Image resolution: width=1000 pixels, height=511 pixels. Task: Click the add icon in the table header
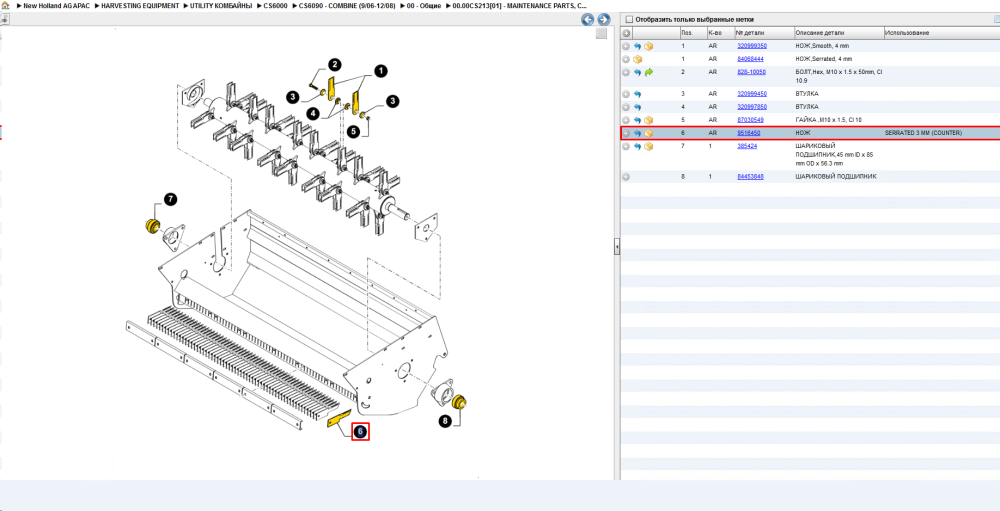[x=626, y=33]
